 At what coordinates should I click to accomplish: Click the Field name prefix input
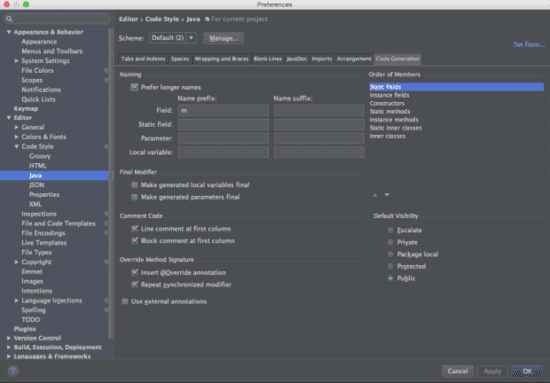pos(223,110)
